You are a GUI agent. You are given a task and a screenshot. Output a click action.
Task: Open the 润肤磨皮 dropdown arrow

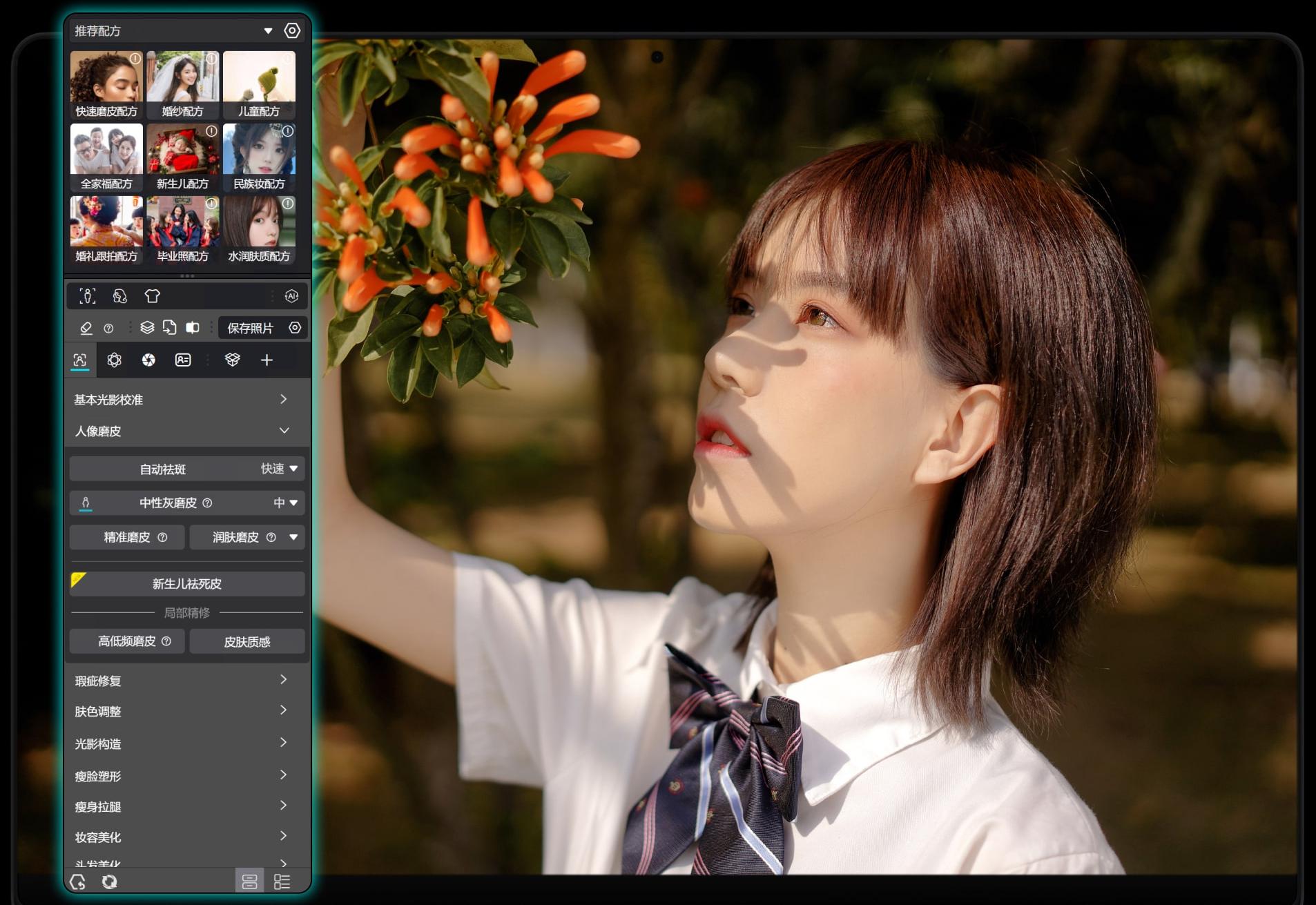294,537
